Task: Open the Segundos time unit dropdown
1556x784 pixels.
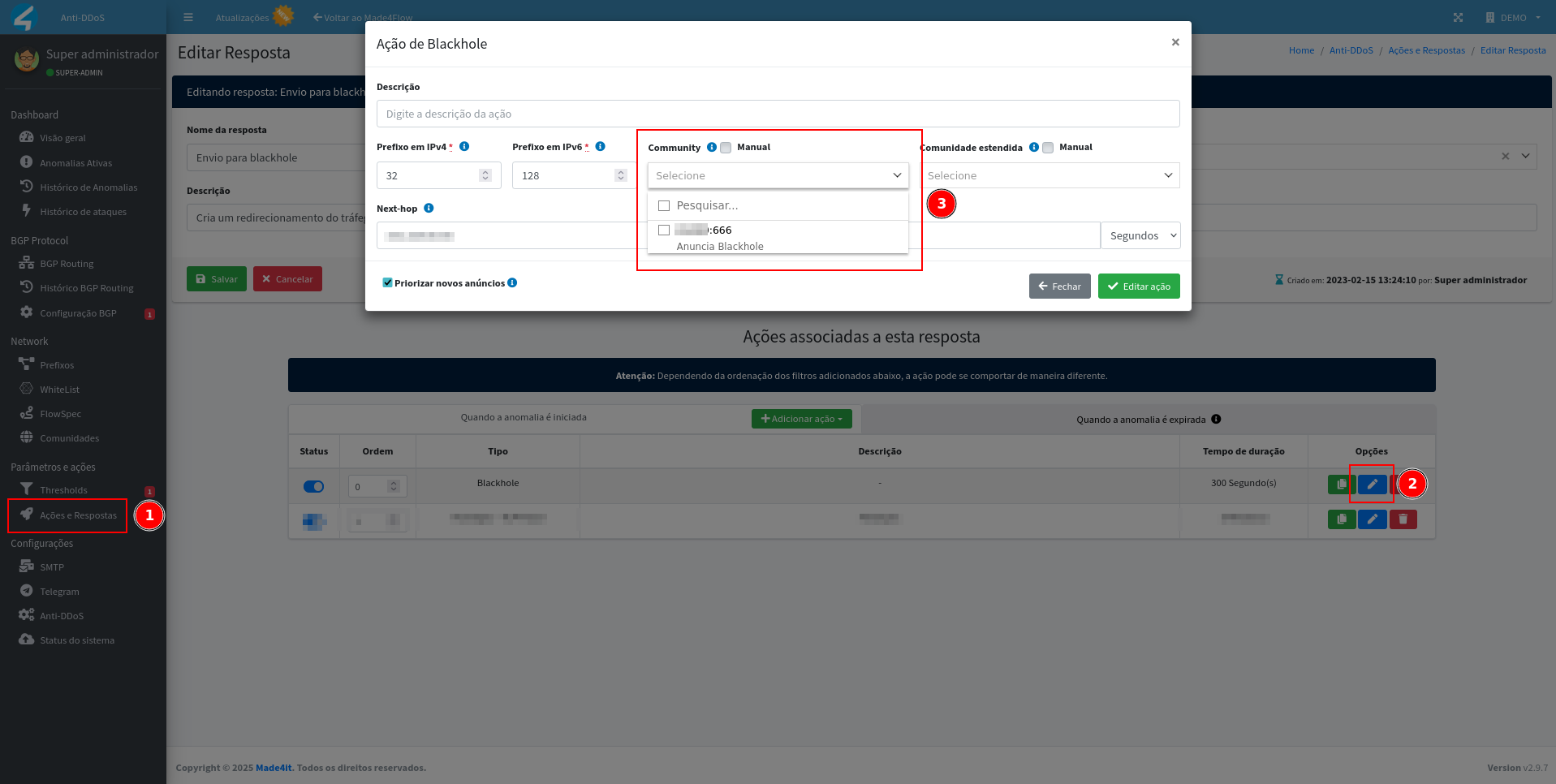Action: click(x=1140, y=236)
